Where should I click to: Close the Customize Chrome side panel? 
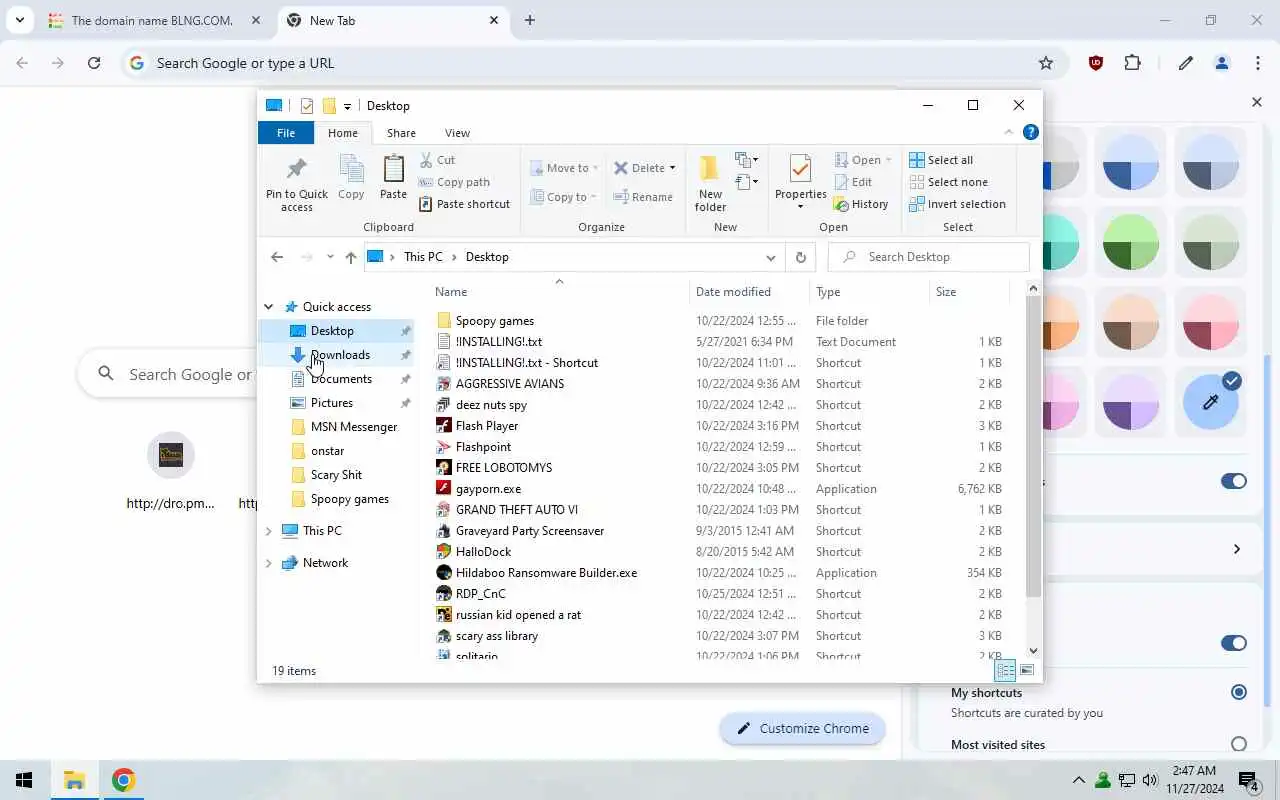pyautogui.click(x=1257, y=102)
